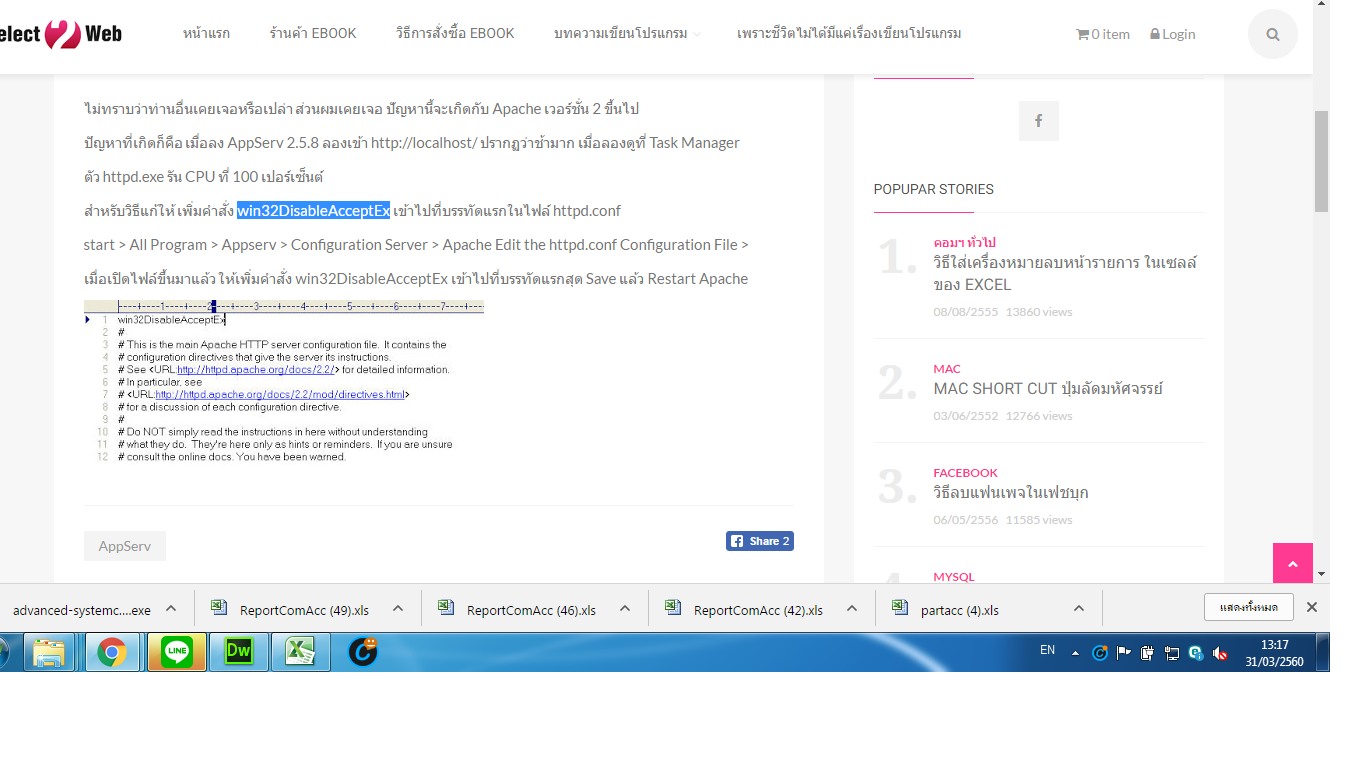Click the 13:17 clock in tray
The width and height of the screenshot is (1366, 768).
pyautogui.click(x=1274, y=645)
